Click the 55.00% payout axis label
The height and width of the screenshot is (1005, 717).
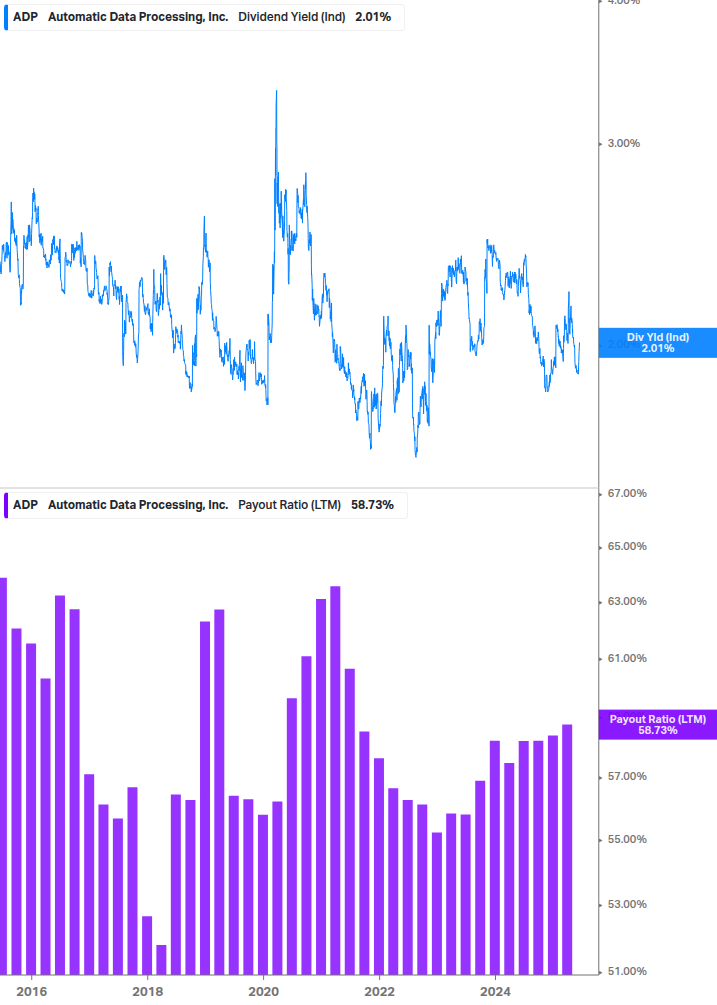click(x=627, y=840)
